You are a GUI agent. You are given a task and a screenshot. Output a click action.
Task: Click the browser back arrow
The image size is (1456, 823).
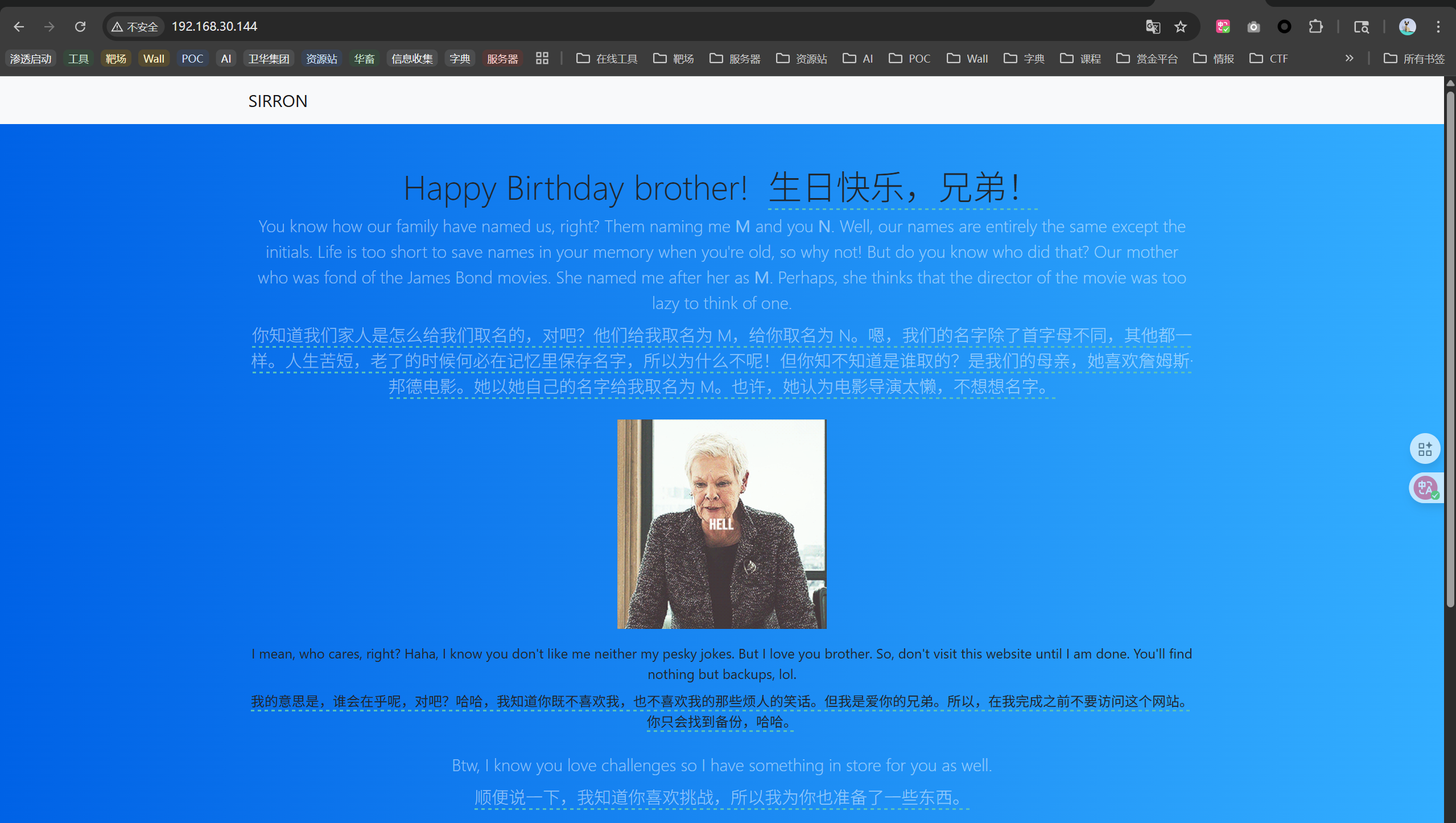pos(19,27)
